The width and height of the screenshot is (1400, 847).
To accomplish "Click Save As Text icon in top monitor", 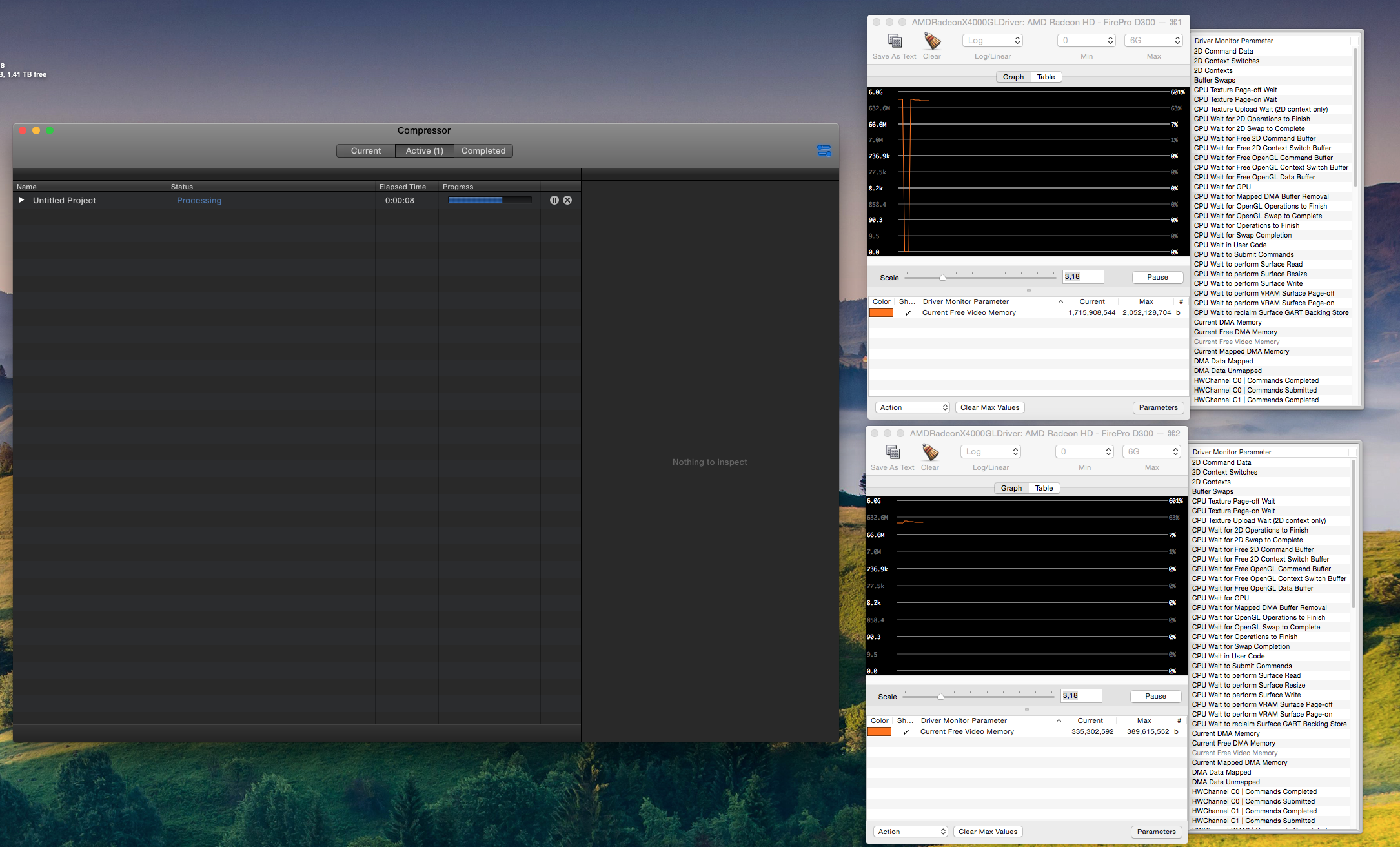I will (895, 41).
